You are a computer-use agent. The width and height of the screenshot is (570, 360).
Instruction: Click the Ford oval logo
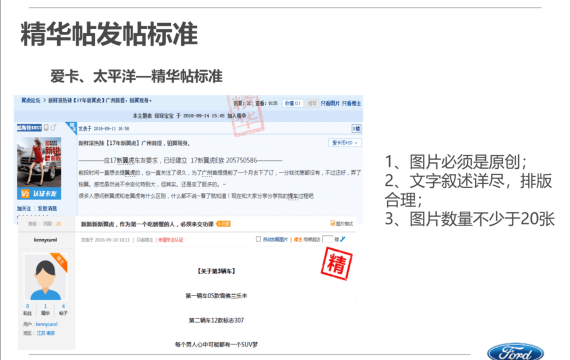click(x=515, y=352)
